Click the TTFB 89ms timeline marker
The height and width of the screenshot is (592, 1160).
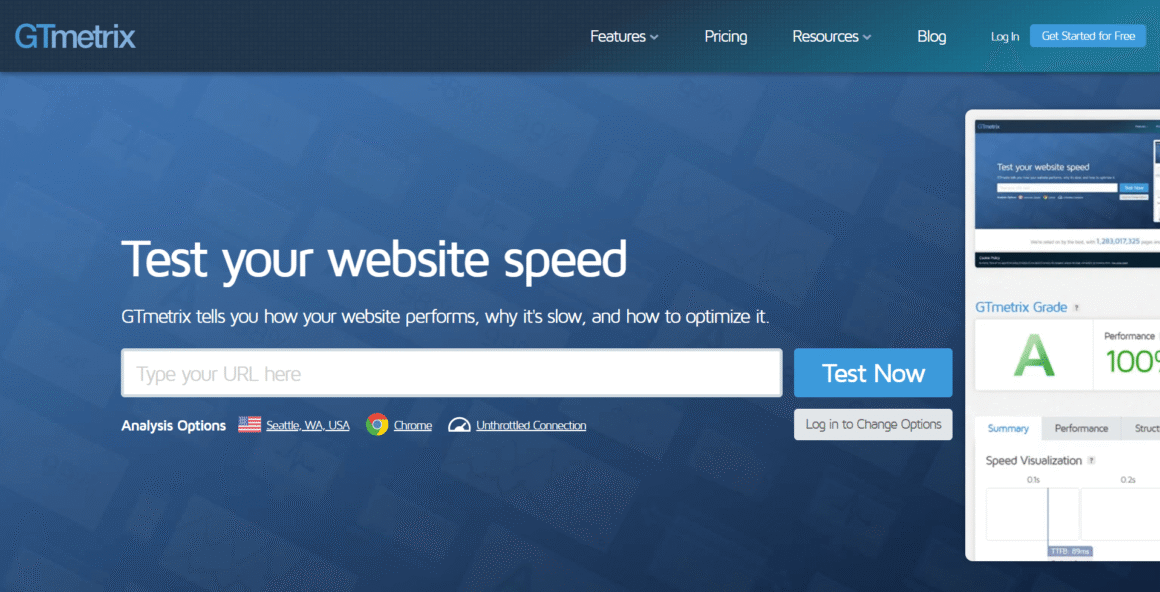pyautogui.click(x=1072, y=550)
